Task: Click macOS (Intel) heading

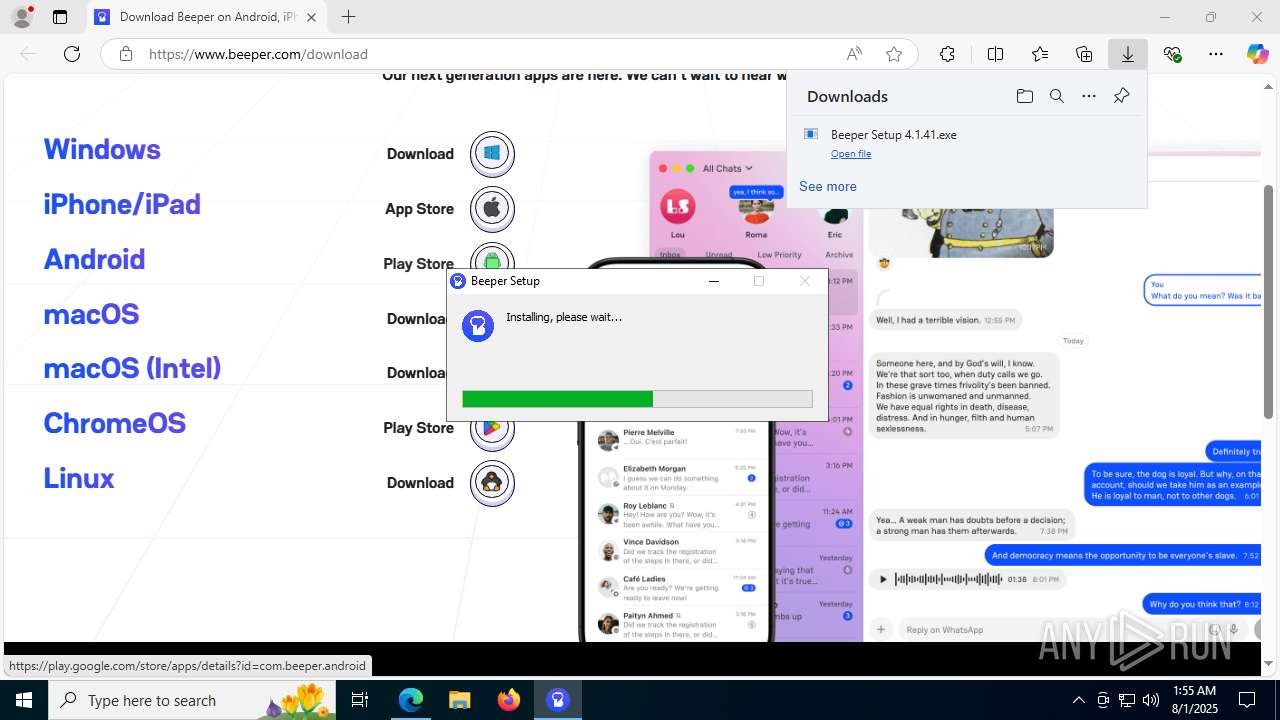Action: [132, 368]
